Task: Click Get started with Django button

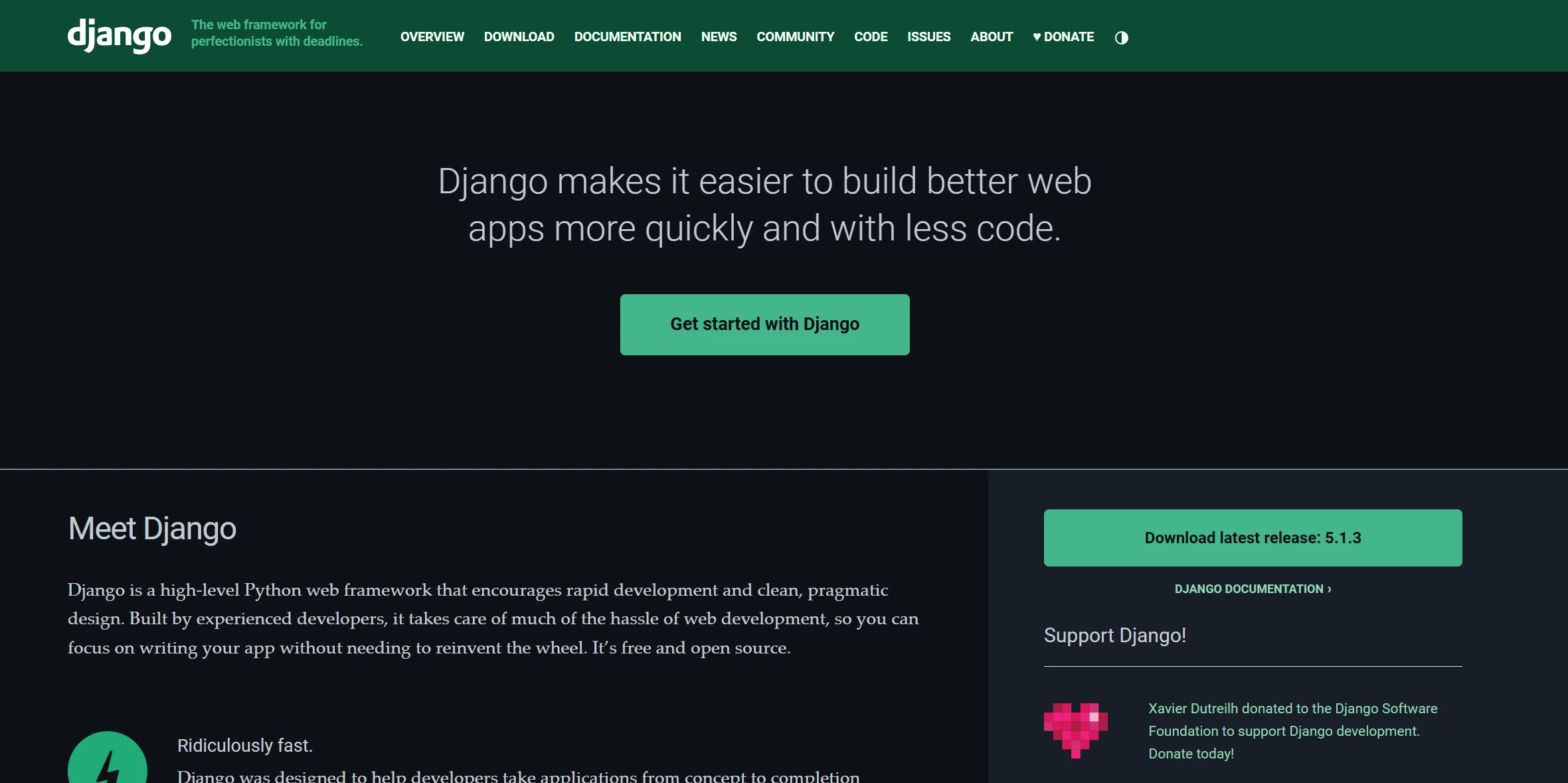Action: coord(765,324)
